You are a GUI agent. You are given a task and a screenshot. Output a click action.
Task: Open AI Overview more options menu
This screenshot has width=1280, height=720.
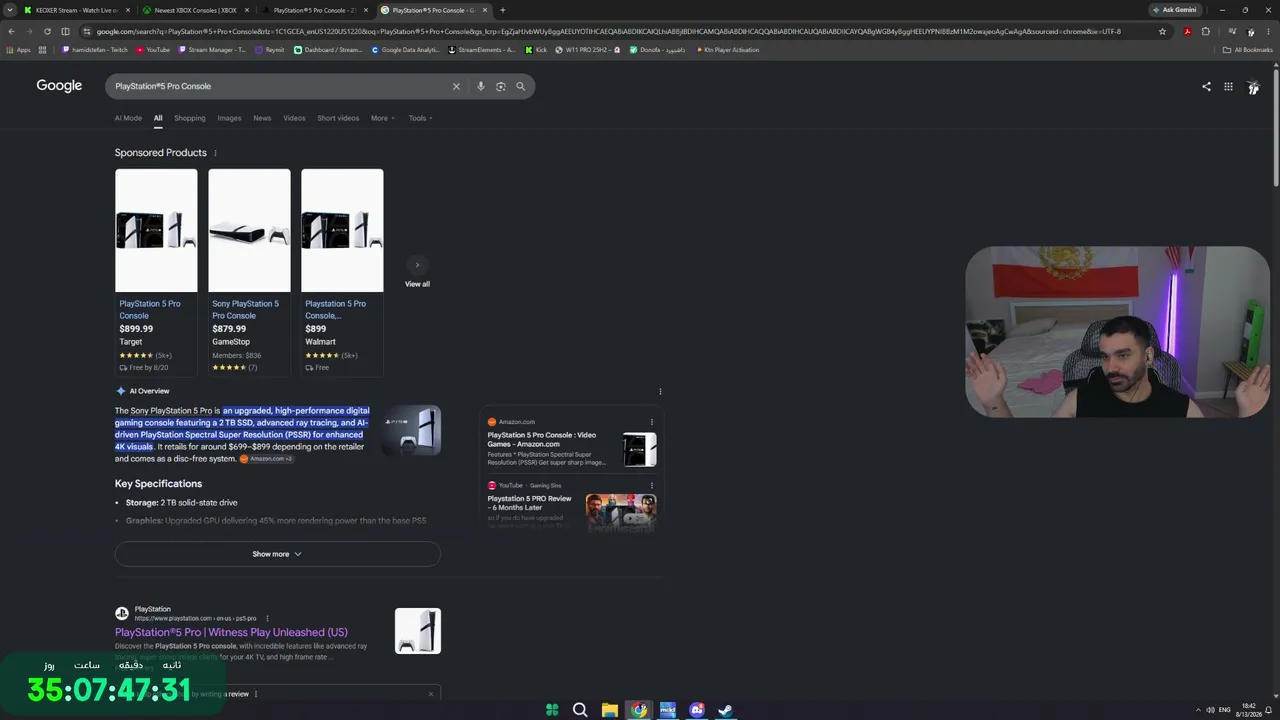pyautogui.click(x=660, y=391)
